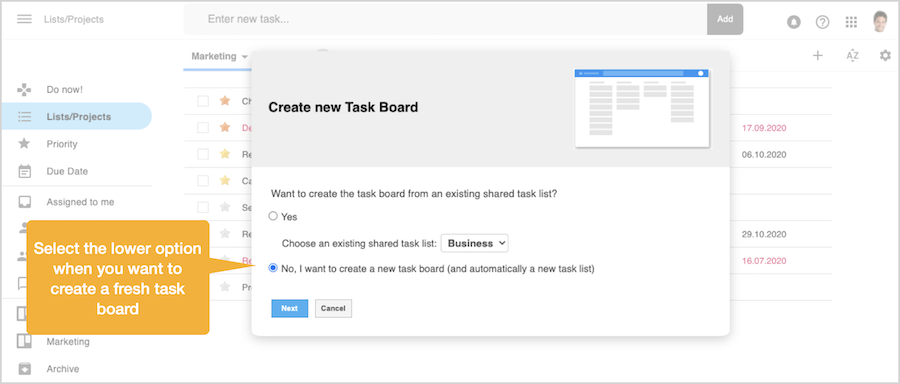
Task: Click the Due Date calendar icon
Action: (x=24, y=171)
